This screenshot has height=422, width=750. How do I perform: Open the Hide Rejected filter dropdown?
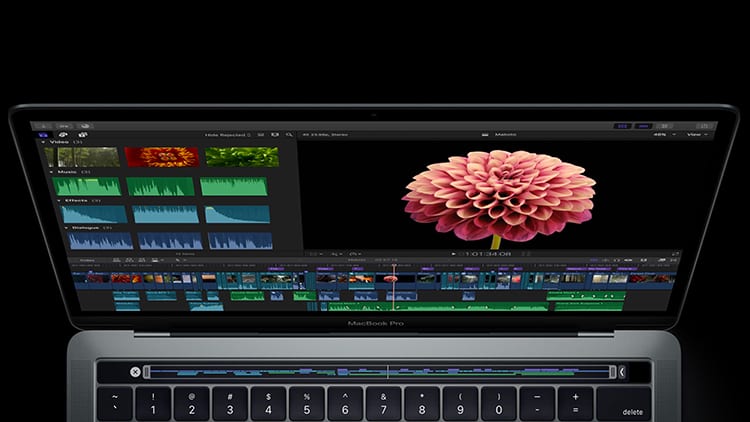click(228, 135)
